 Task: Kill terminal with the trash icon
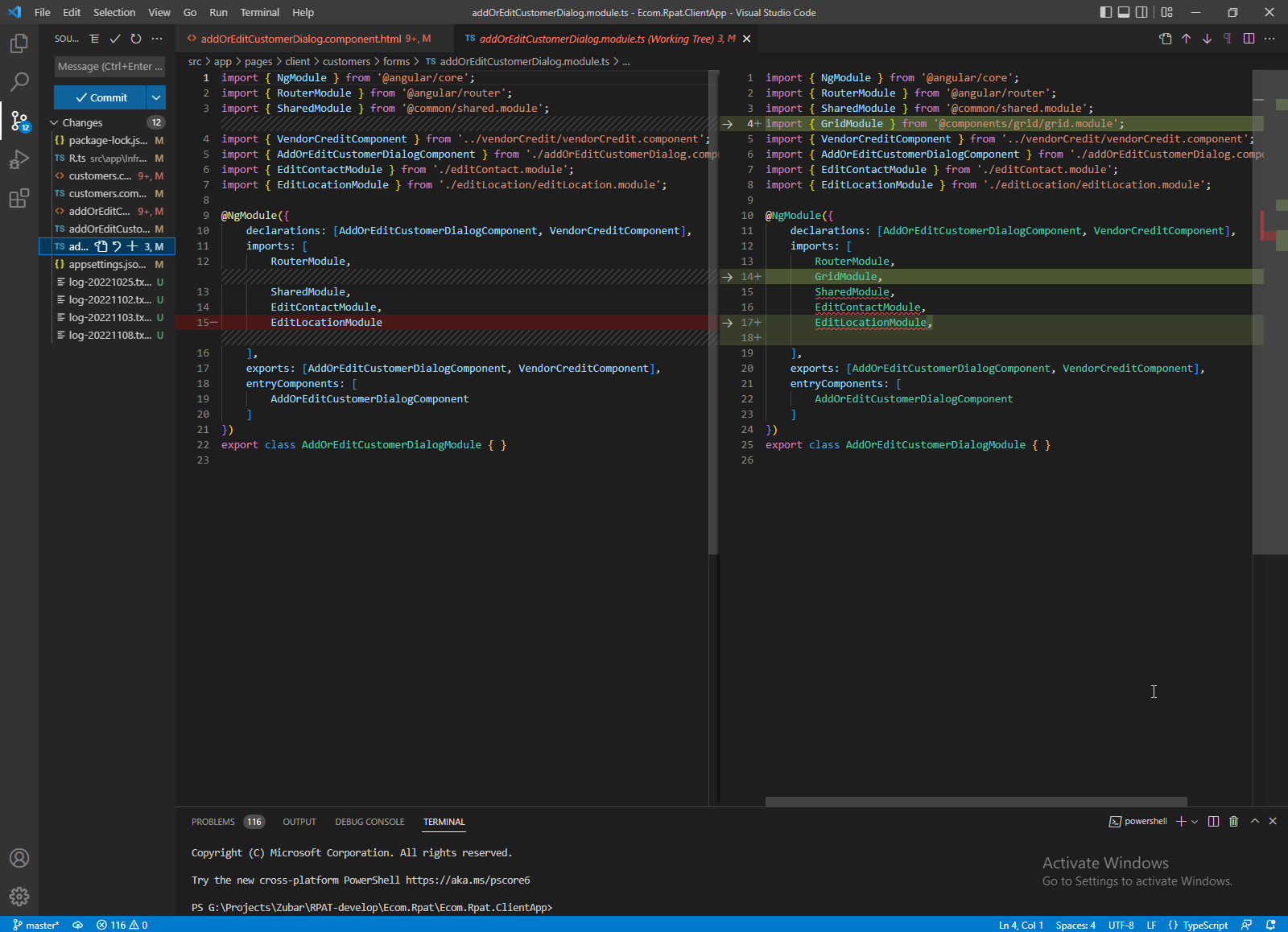point(1233,821)
